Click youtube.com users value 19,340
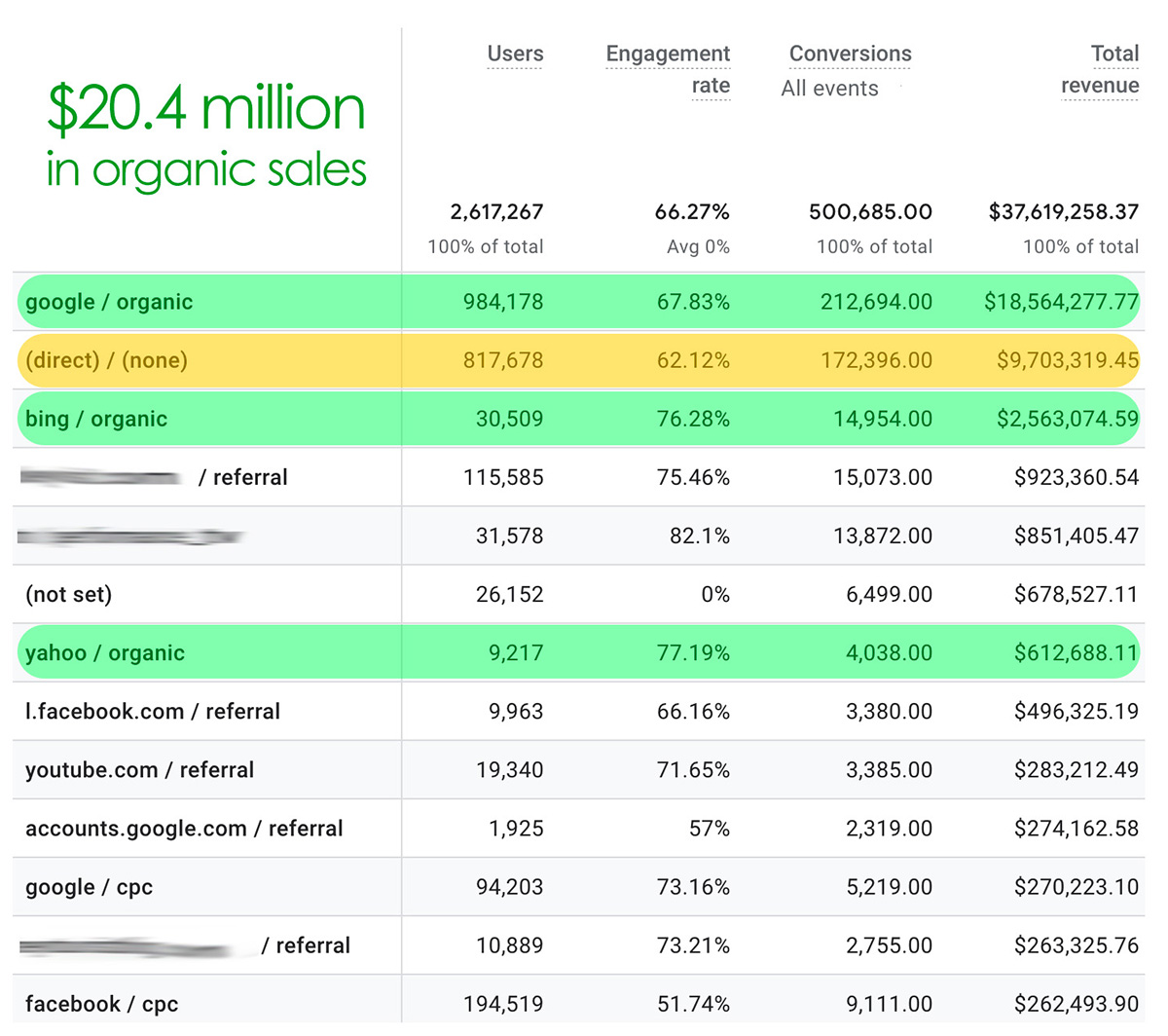 509,769
